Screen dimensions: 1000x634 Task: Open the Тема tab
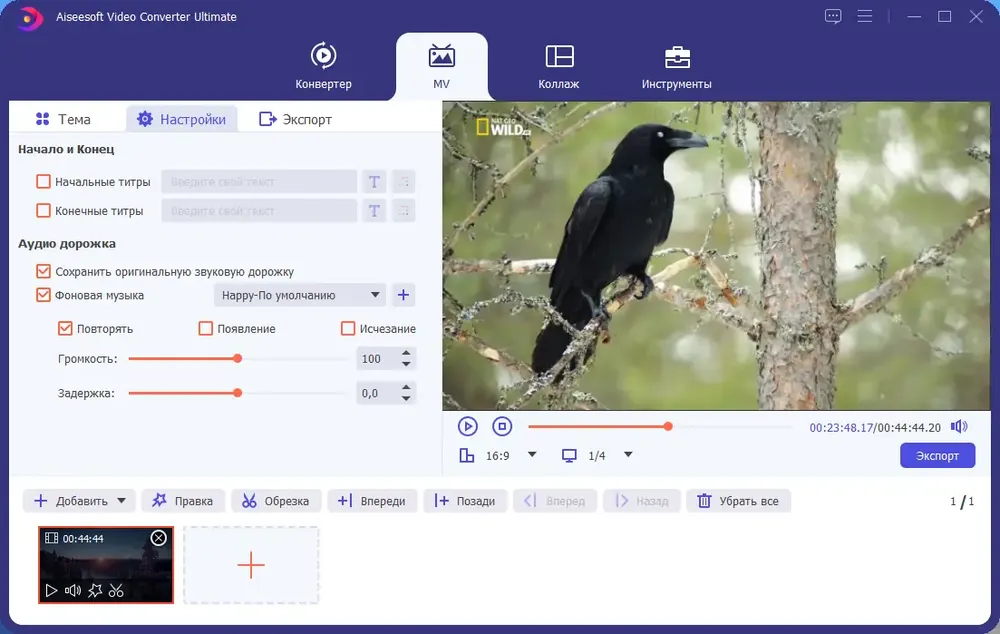(63, 119)
